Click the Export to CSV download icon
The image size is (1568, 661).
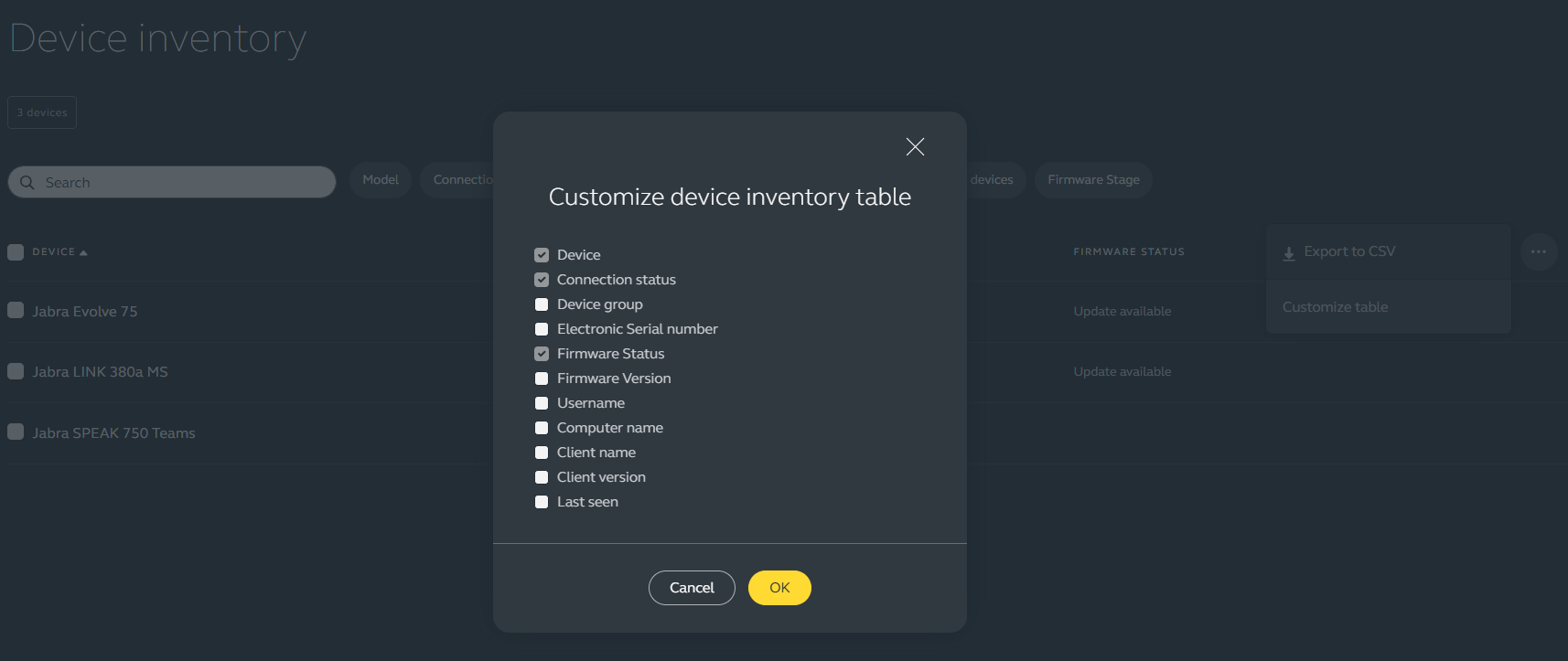point(1289,253)
